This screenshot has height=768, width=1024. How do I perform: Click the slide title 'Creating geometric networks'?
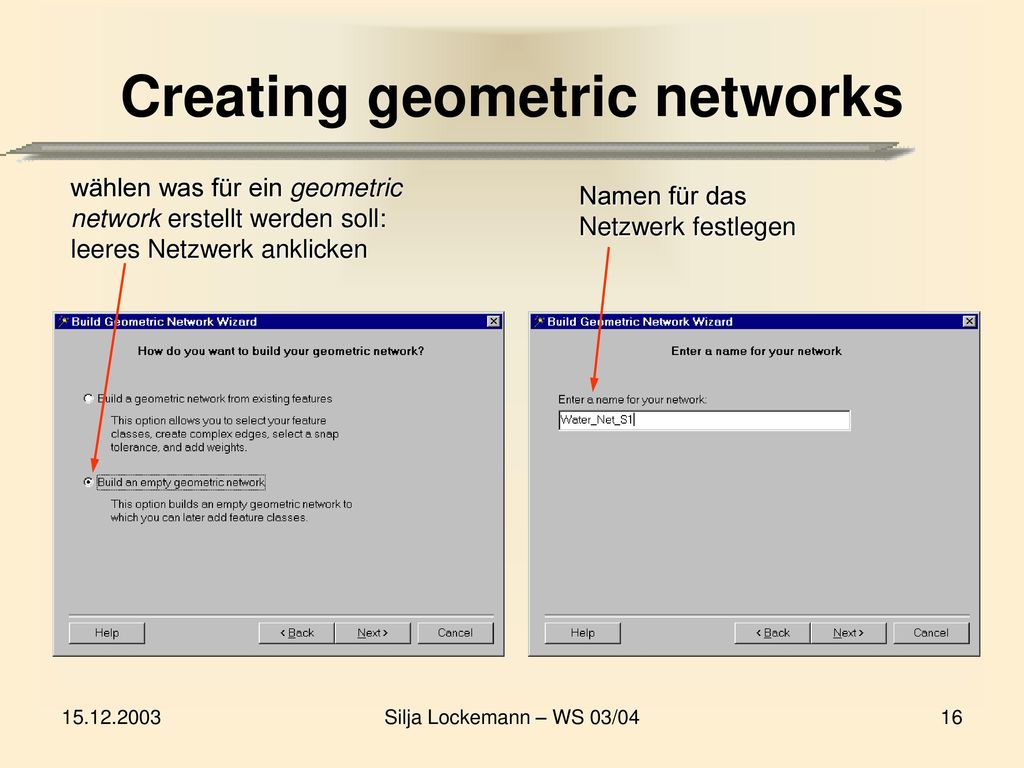512,97
